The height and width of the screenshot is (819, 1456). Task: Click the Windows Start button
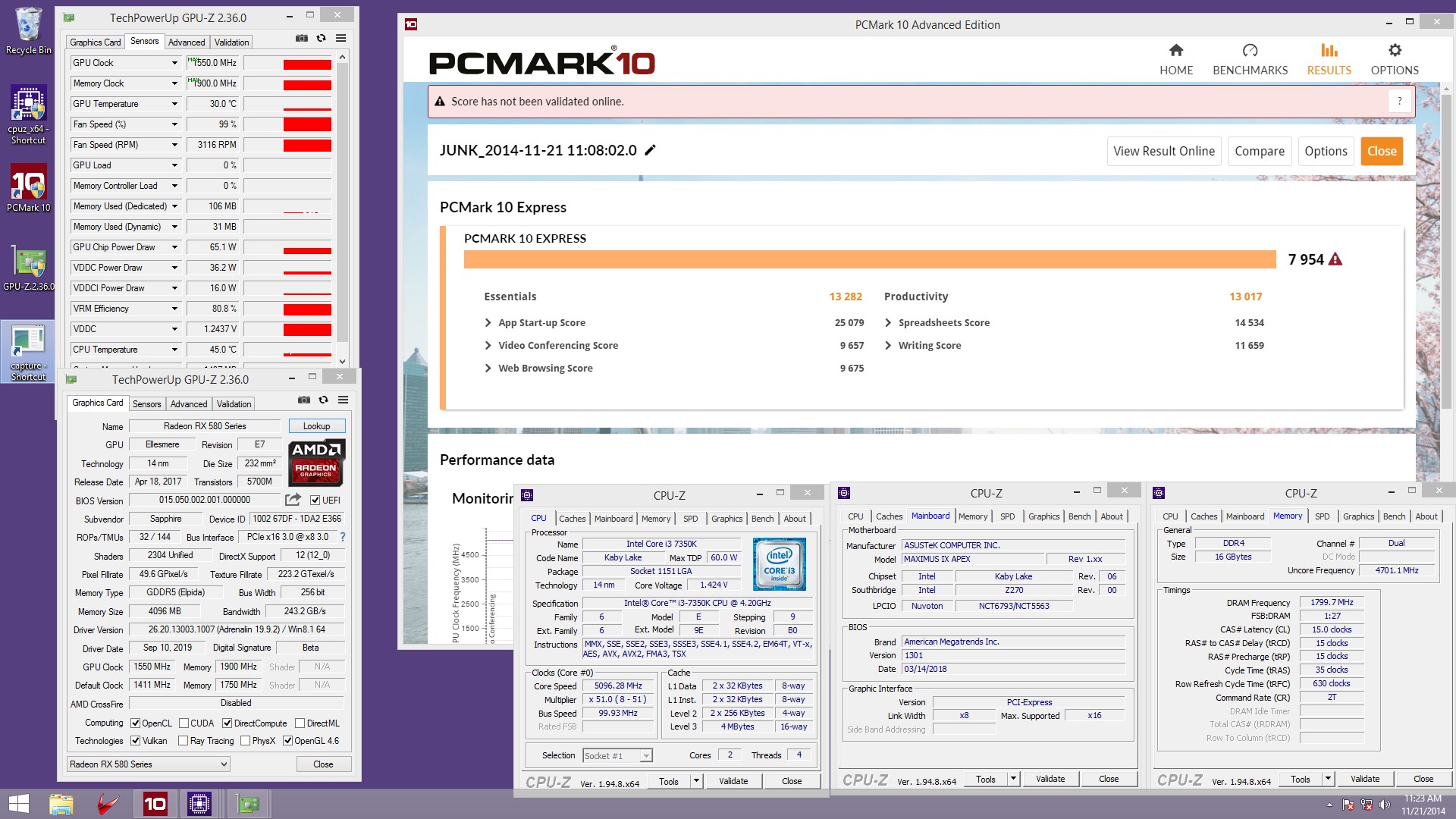tap(18, 804)
